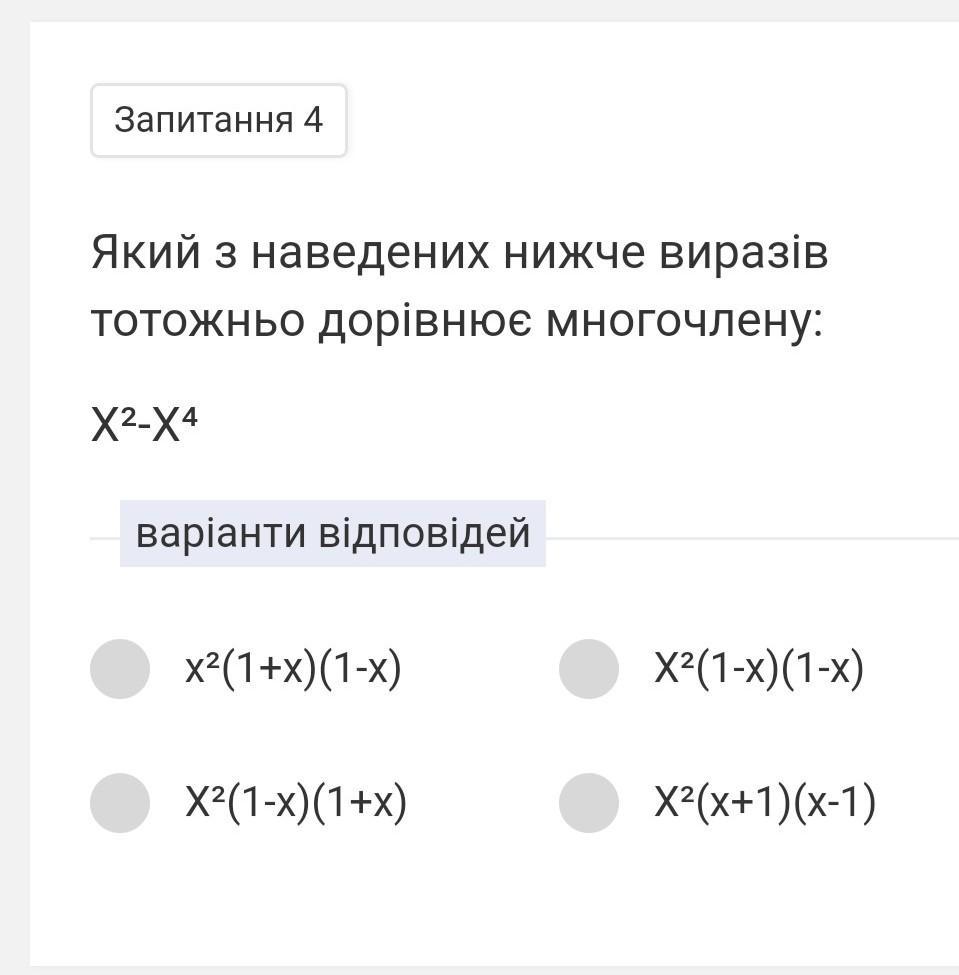Viewport: 959px width, 975px height.
Task: Click the word 'многочлену' in the question
Action: pos(683,322)
